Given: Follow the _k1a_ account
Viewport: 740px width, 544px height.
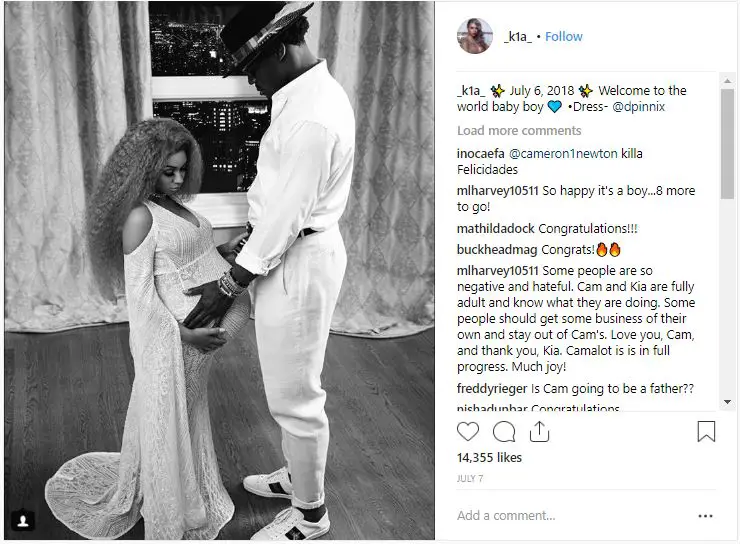Looking at the screenshot, I should tap(563, 37).
